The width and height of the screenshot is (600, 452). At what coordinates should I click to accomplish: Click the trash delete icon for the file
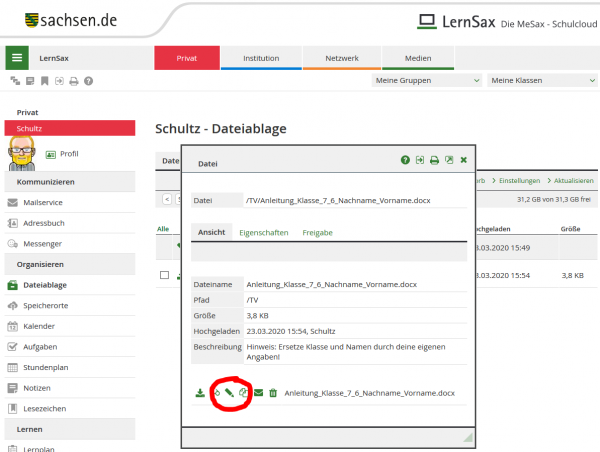point(273,393)
